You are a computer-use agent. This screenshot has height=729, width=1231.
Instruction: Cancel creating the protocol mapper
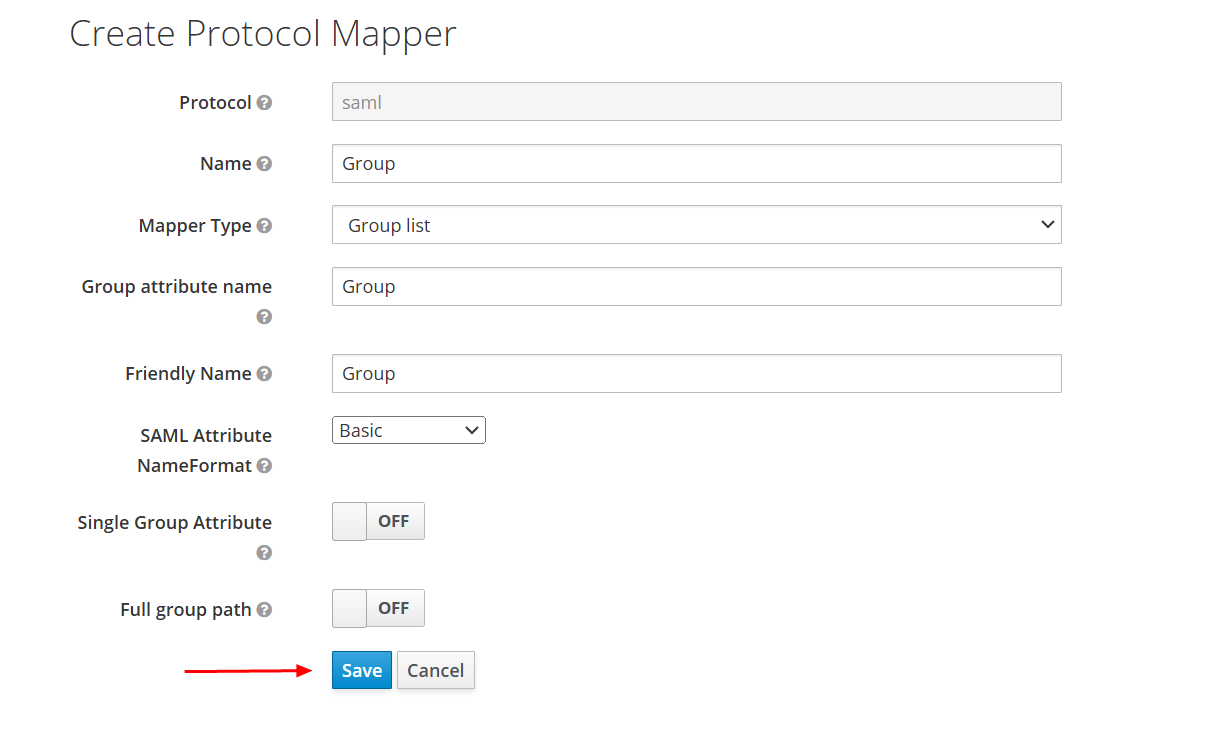click(x=435, y=671)
